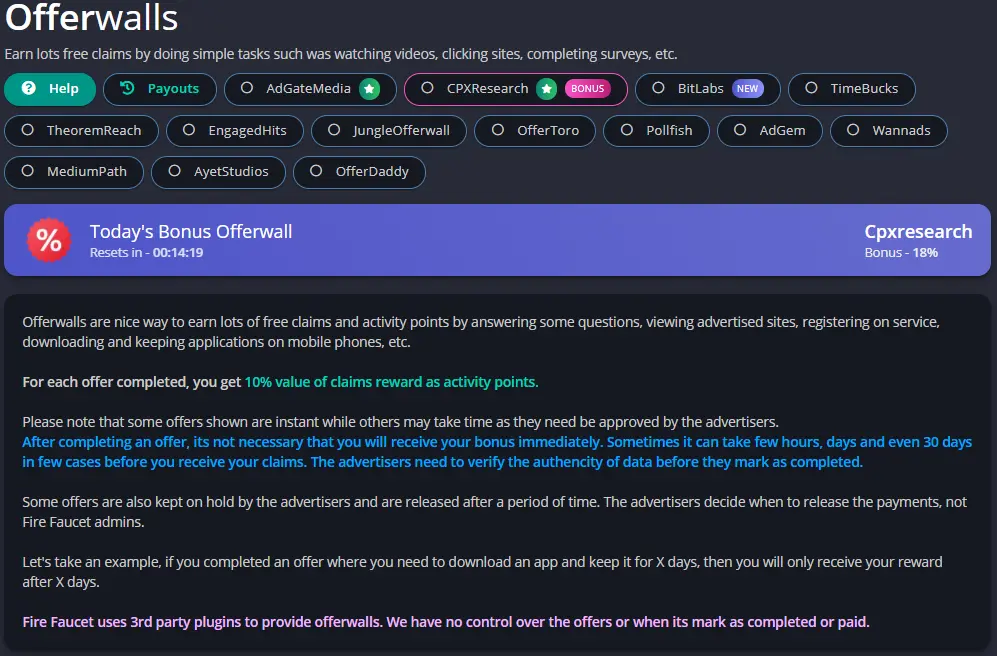The image size is (997, 656).
Task: Click the NEW badge on BitLabs
Action: (747, 89)
